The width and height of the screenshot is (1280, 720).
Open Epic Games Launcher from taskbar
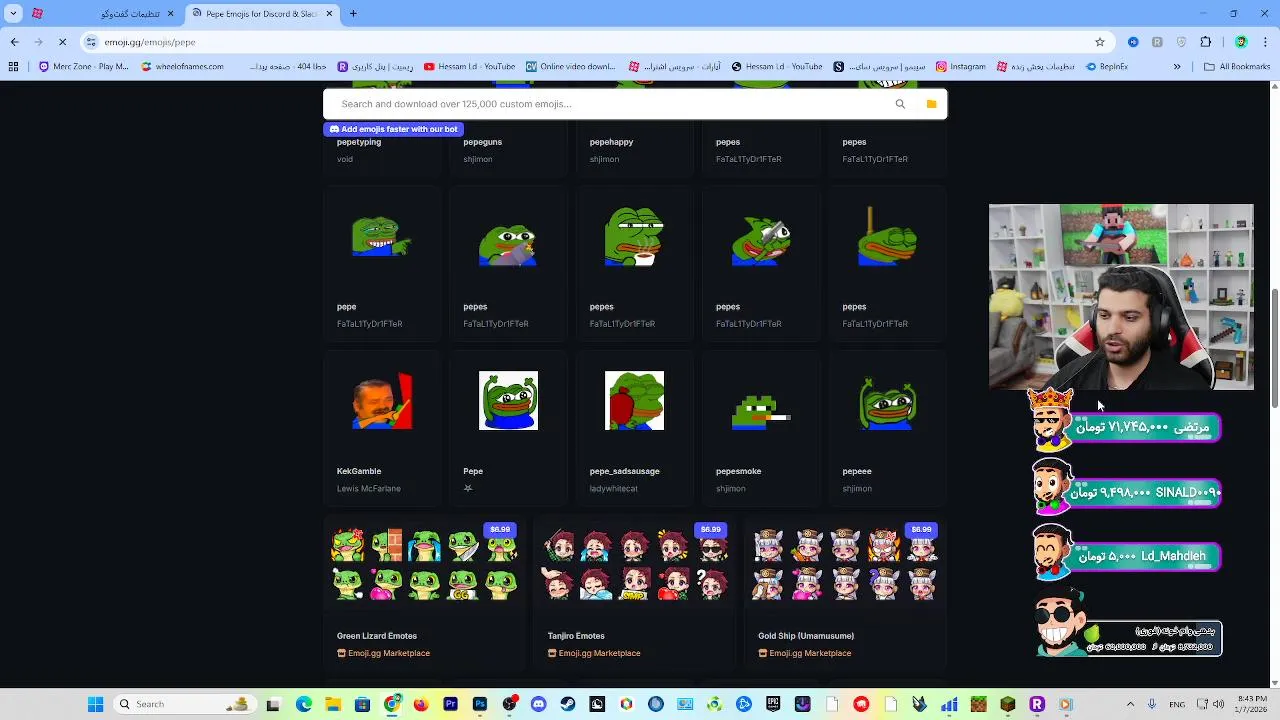click(x=773, y=704)
